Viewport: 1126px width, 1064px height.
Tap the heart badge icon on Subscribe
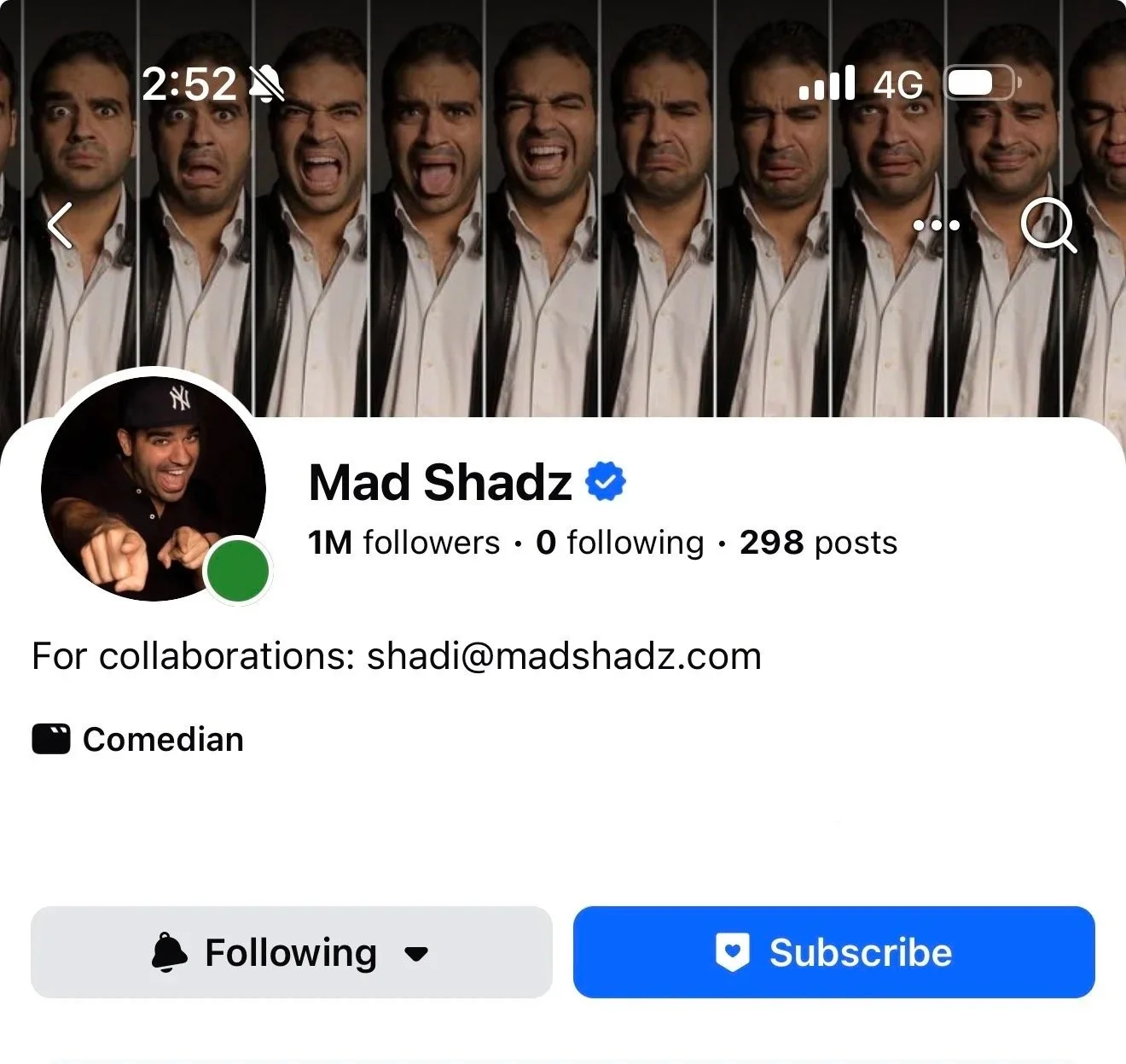[x=733, y=952]
